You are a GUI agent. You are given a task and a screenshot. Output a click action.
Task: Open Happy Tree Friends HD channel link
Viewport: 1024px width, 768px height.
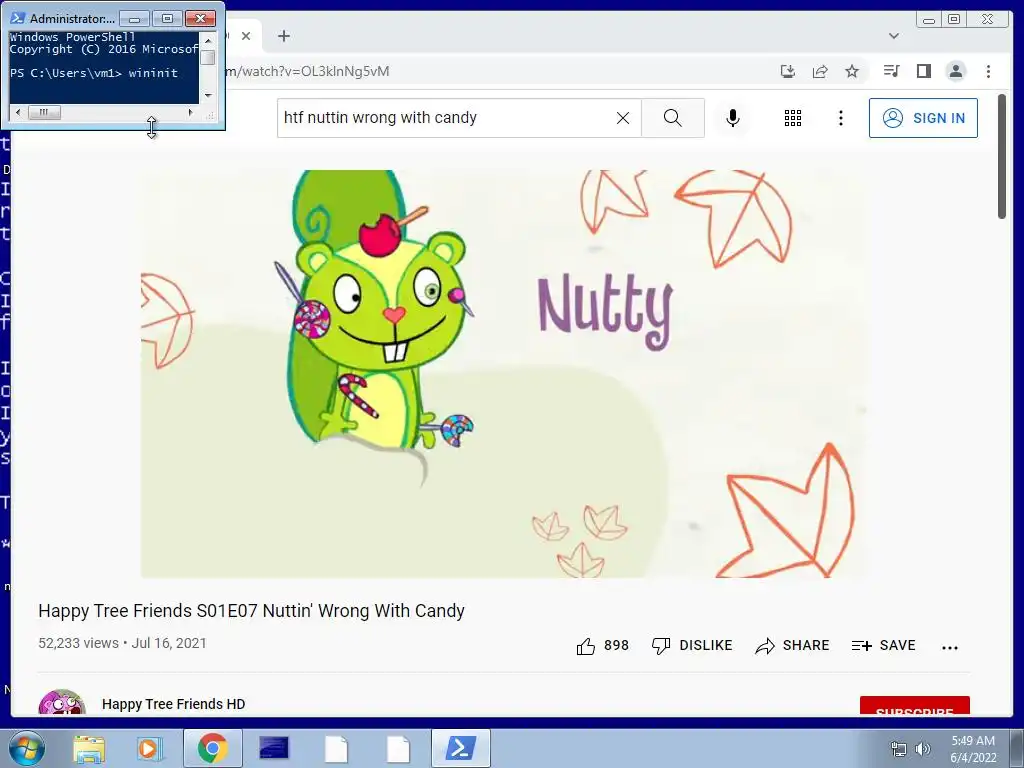(174, 704)
